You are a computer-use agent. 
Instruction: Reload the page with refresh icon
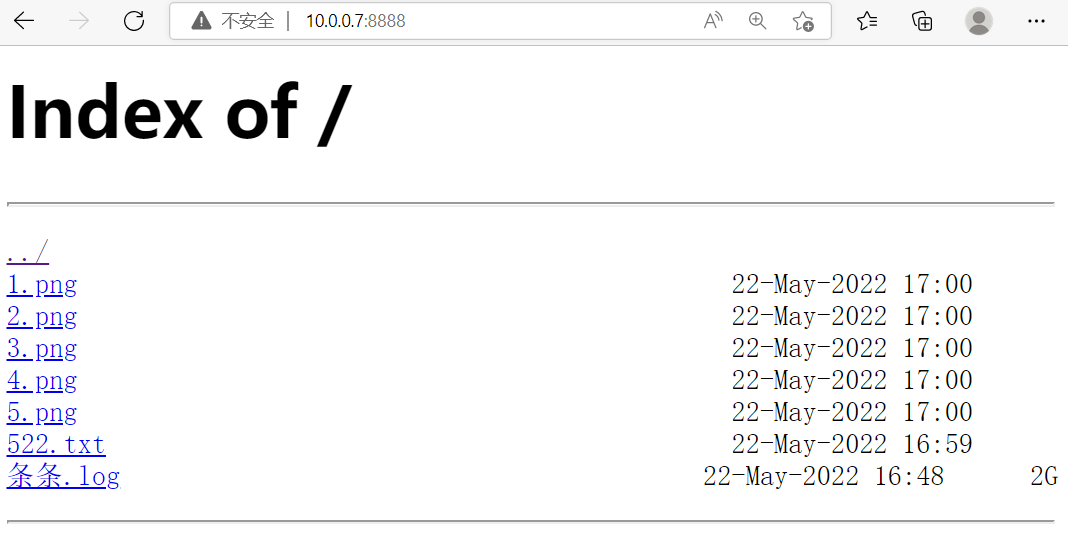(134, 21)
